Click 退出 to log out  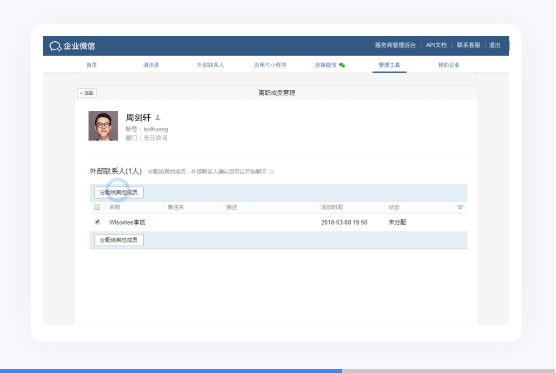[495, 45]
